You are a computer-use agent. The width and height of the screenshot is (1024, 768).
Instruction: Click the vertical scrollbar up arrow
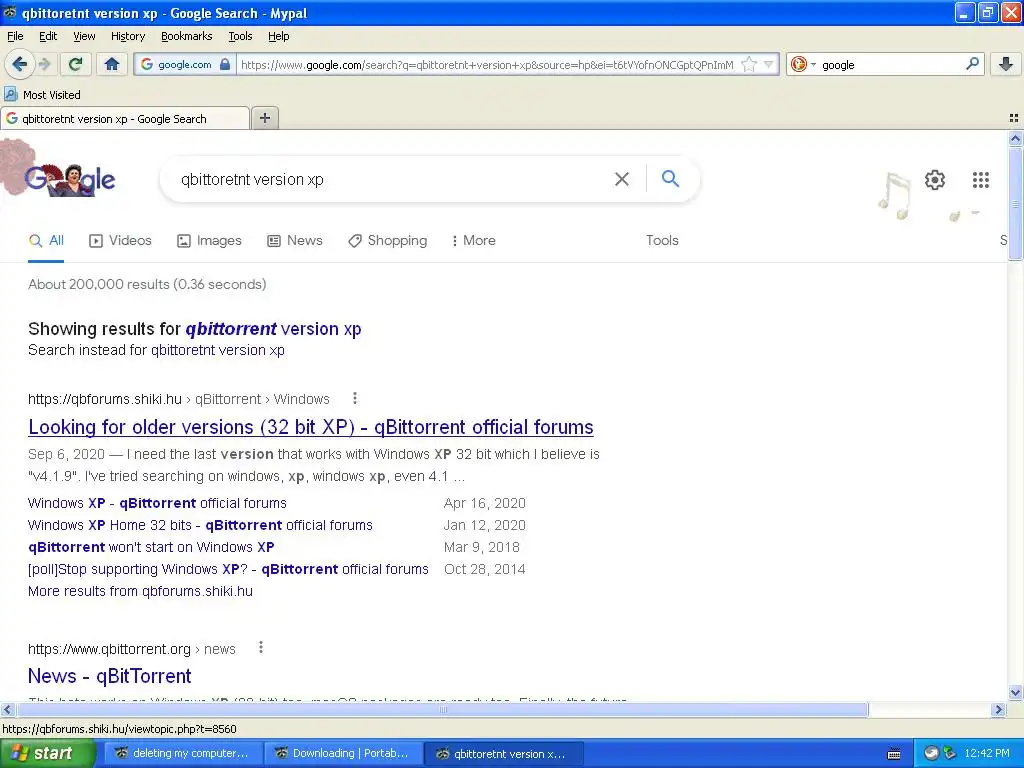1015,138
